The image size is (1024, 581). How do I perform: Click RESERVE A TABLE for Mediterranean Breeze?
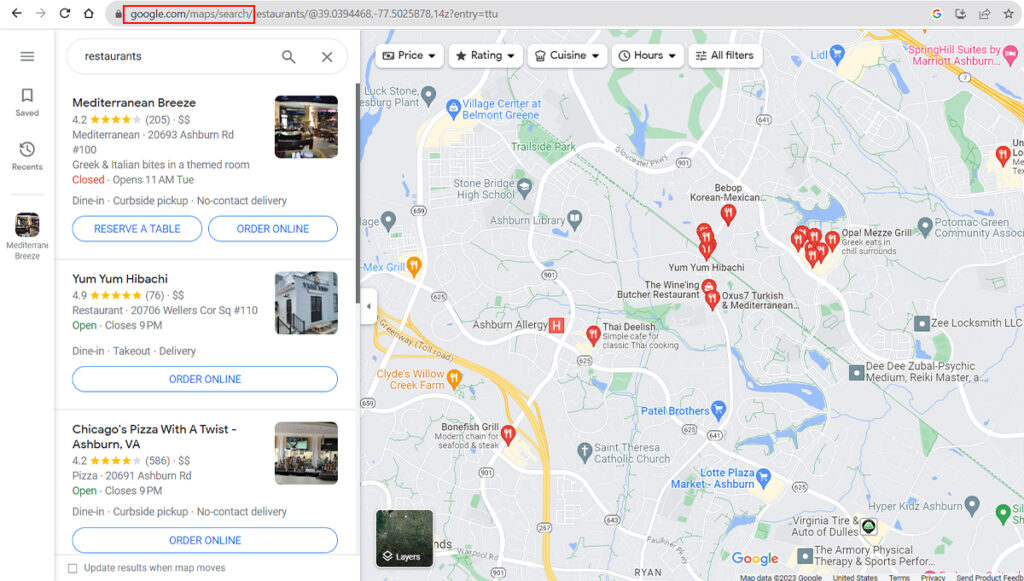(x=136, y=228)
